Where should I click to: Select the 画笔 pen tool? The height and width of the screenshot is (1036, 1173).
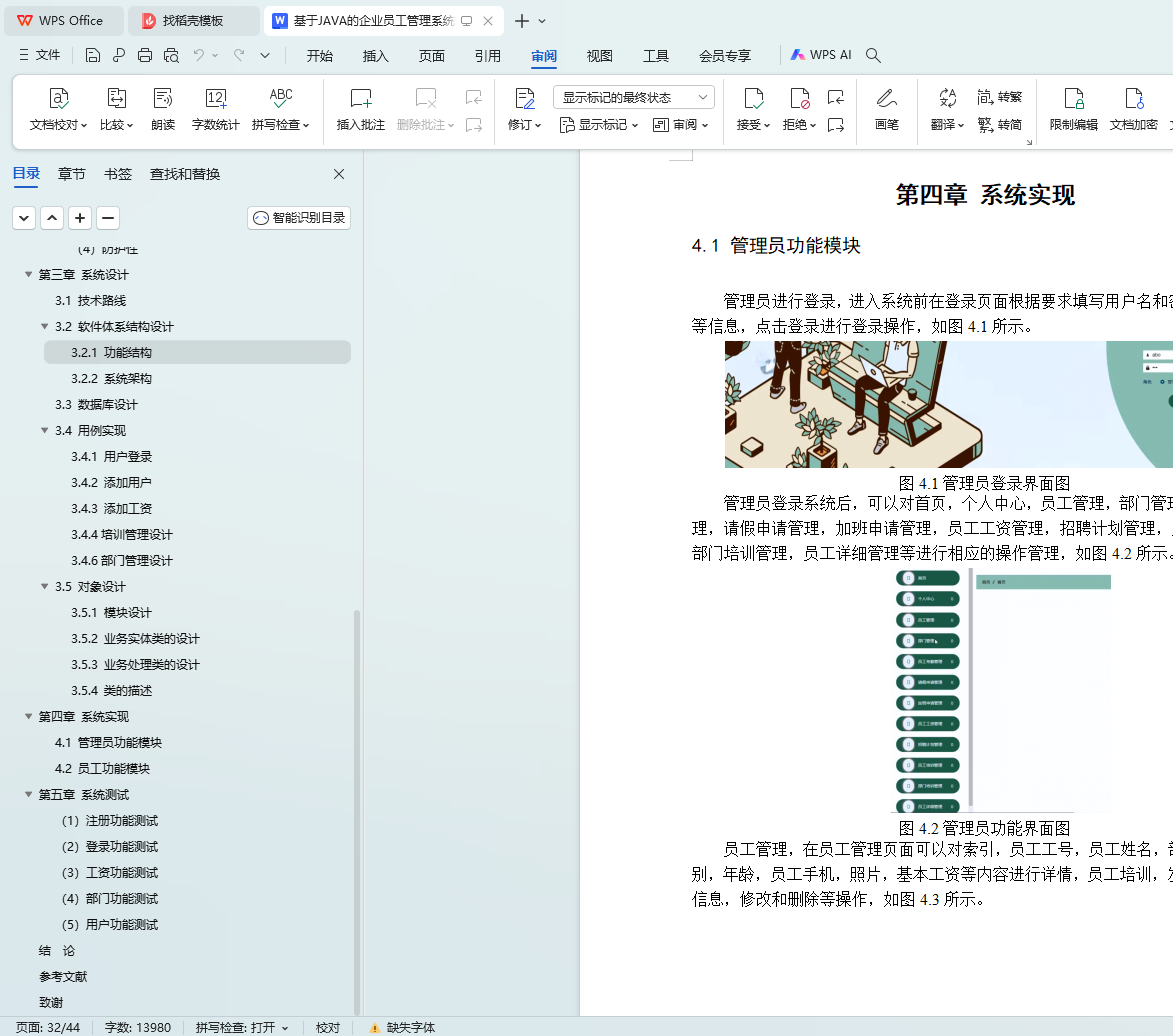click(x=886, y=98)
